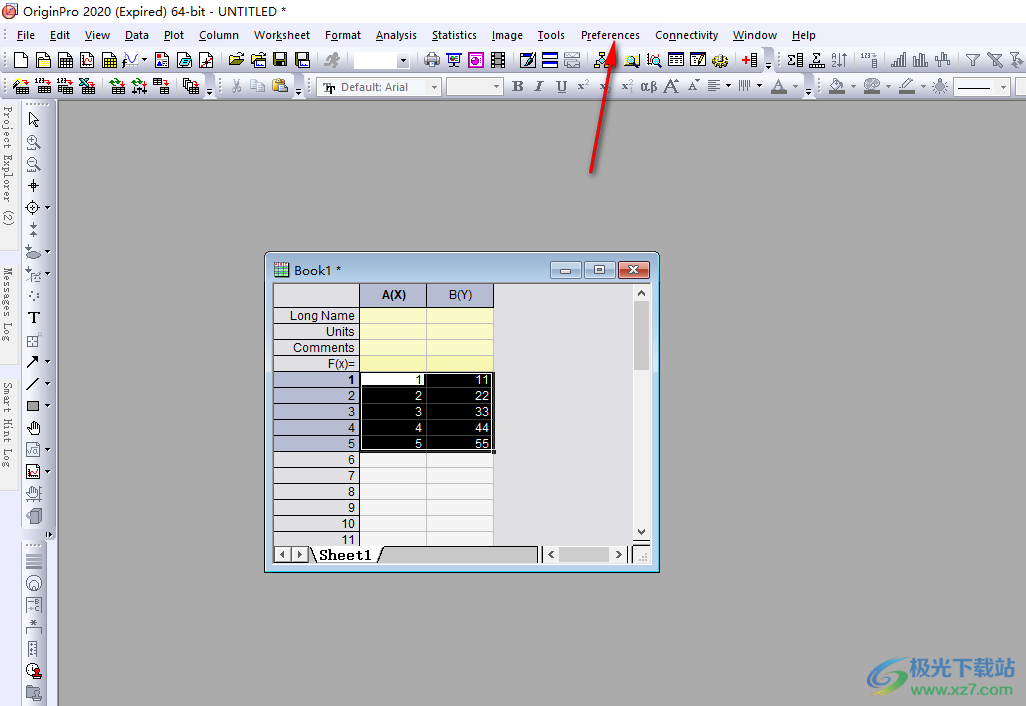Click the Line Color pencil swatch
Viewport: 1026px width, 706px height.
point(906,86)
